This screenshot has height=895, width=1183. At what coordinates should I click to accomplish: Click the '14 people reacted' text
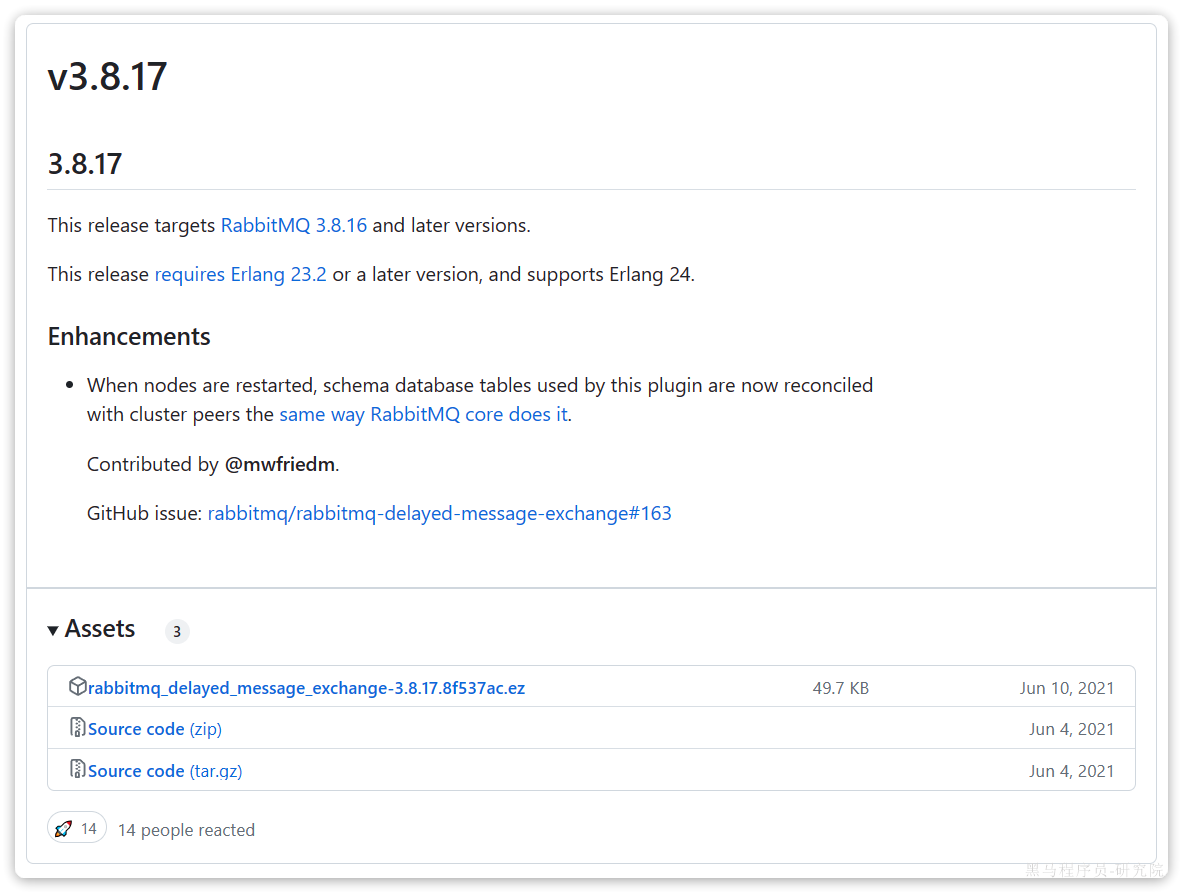point(186,830)
